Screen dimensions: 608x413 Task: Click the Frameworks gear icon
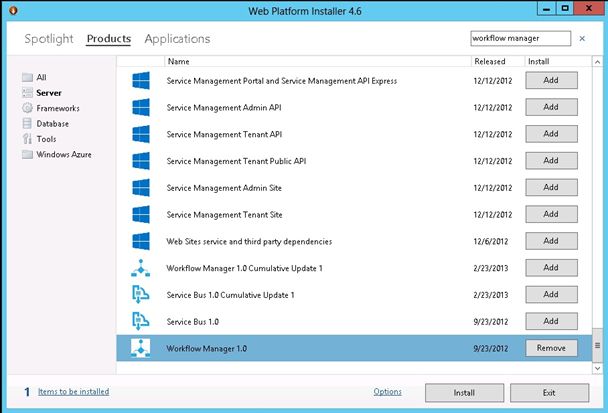click(x=27, y=108)
